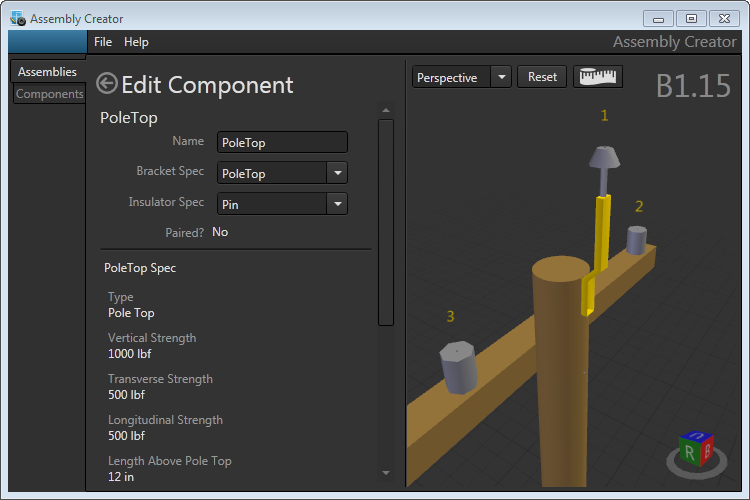The height and width of the screenshot is (500, 750).
Task: Switch to the Components tab
Action: (50, 94)
